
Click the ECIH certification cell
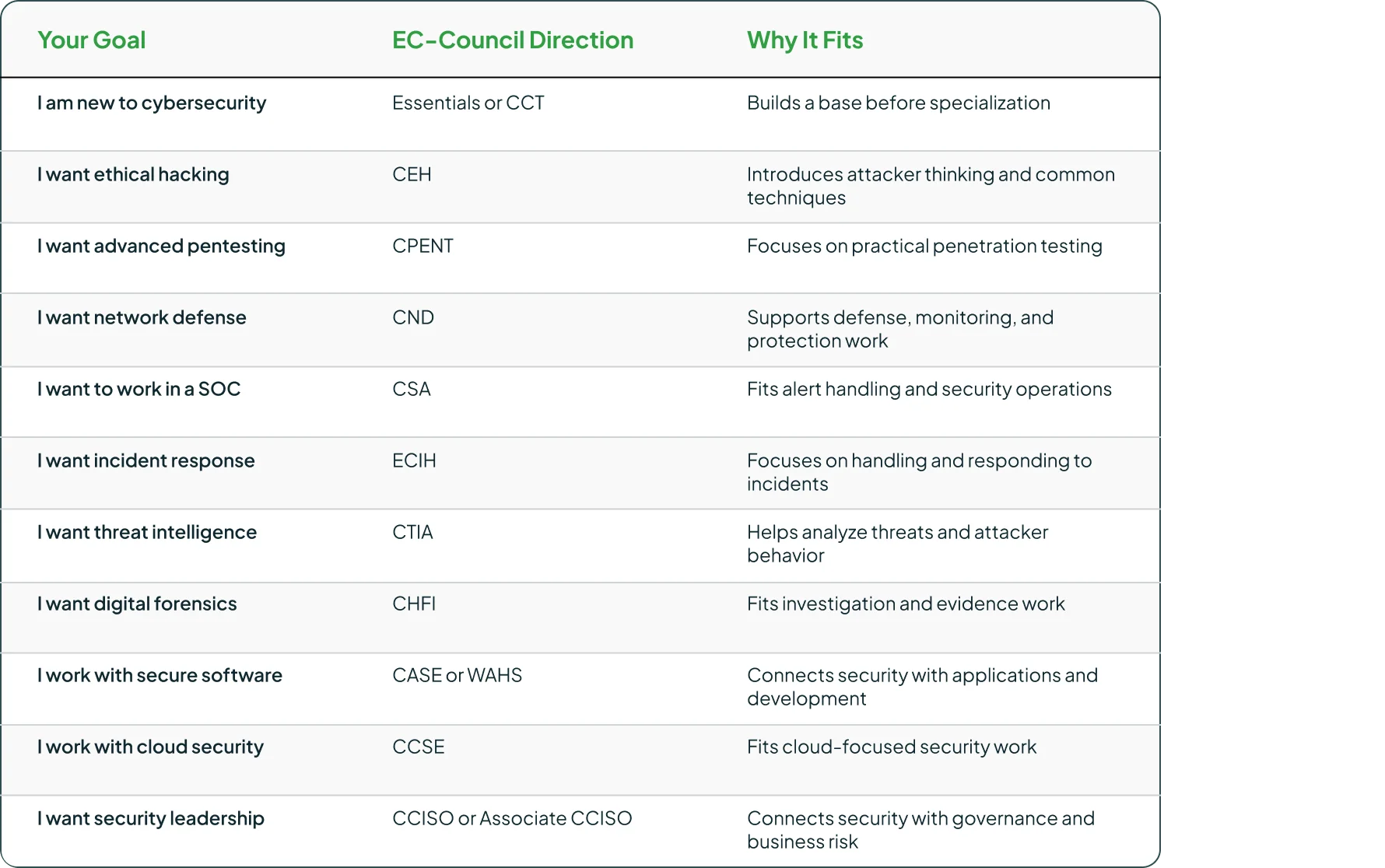tap(414, 460)
